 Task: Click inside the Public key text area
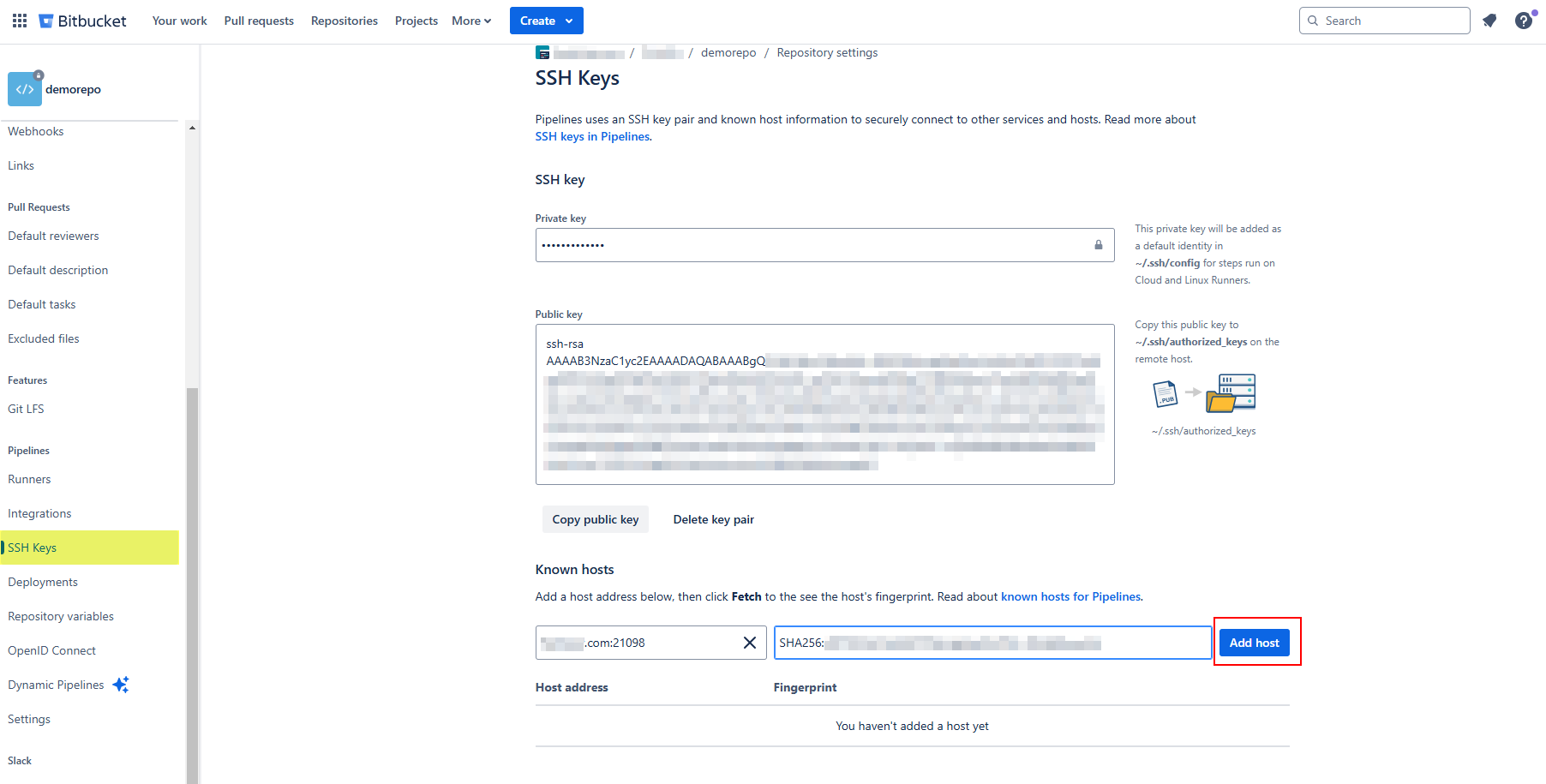pyautogui.click(x=824, y=404)
